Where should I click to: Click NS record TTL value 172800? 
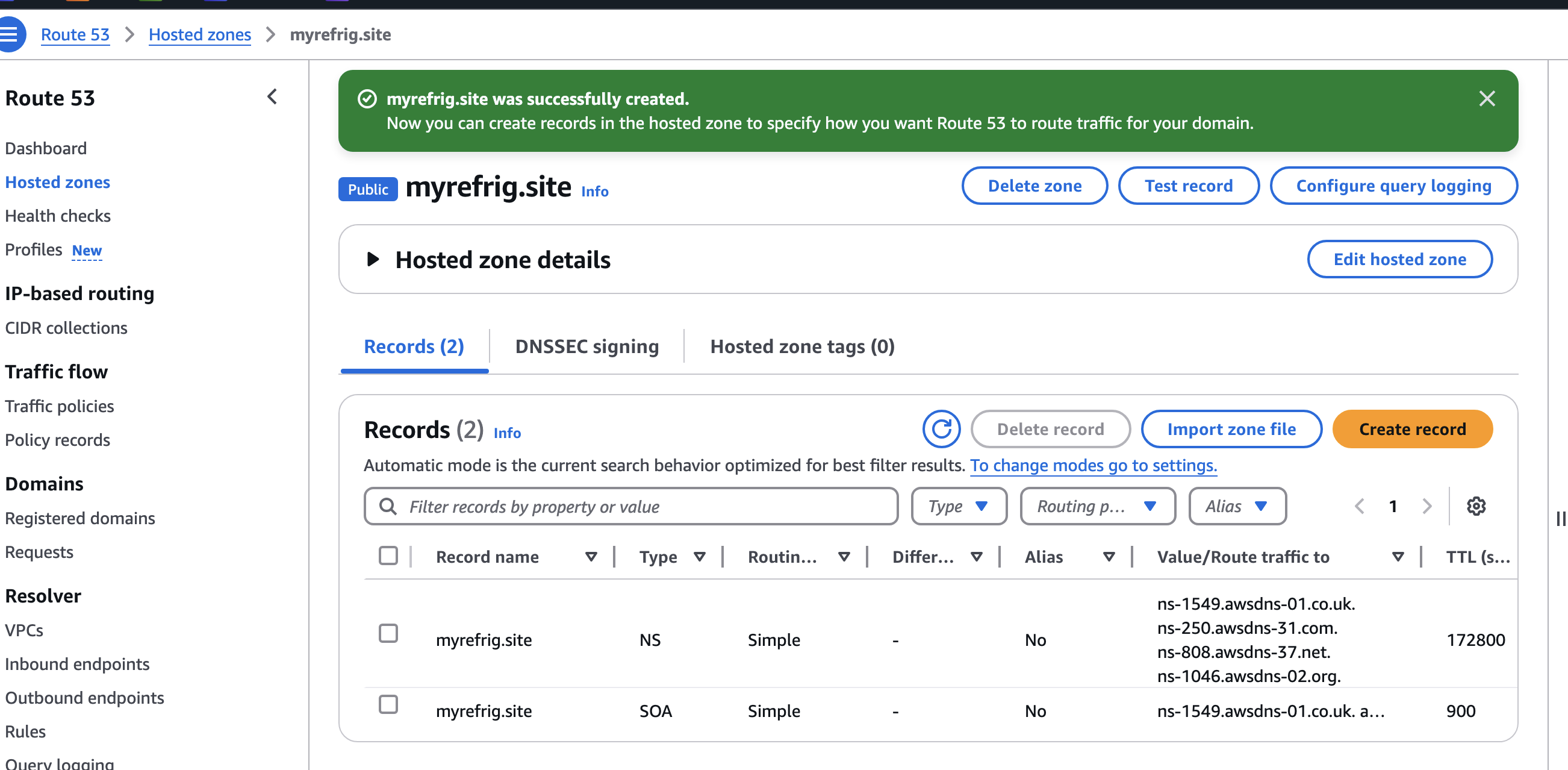coord(1475,640)
